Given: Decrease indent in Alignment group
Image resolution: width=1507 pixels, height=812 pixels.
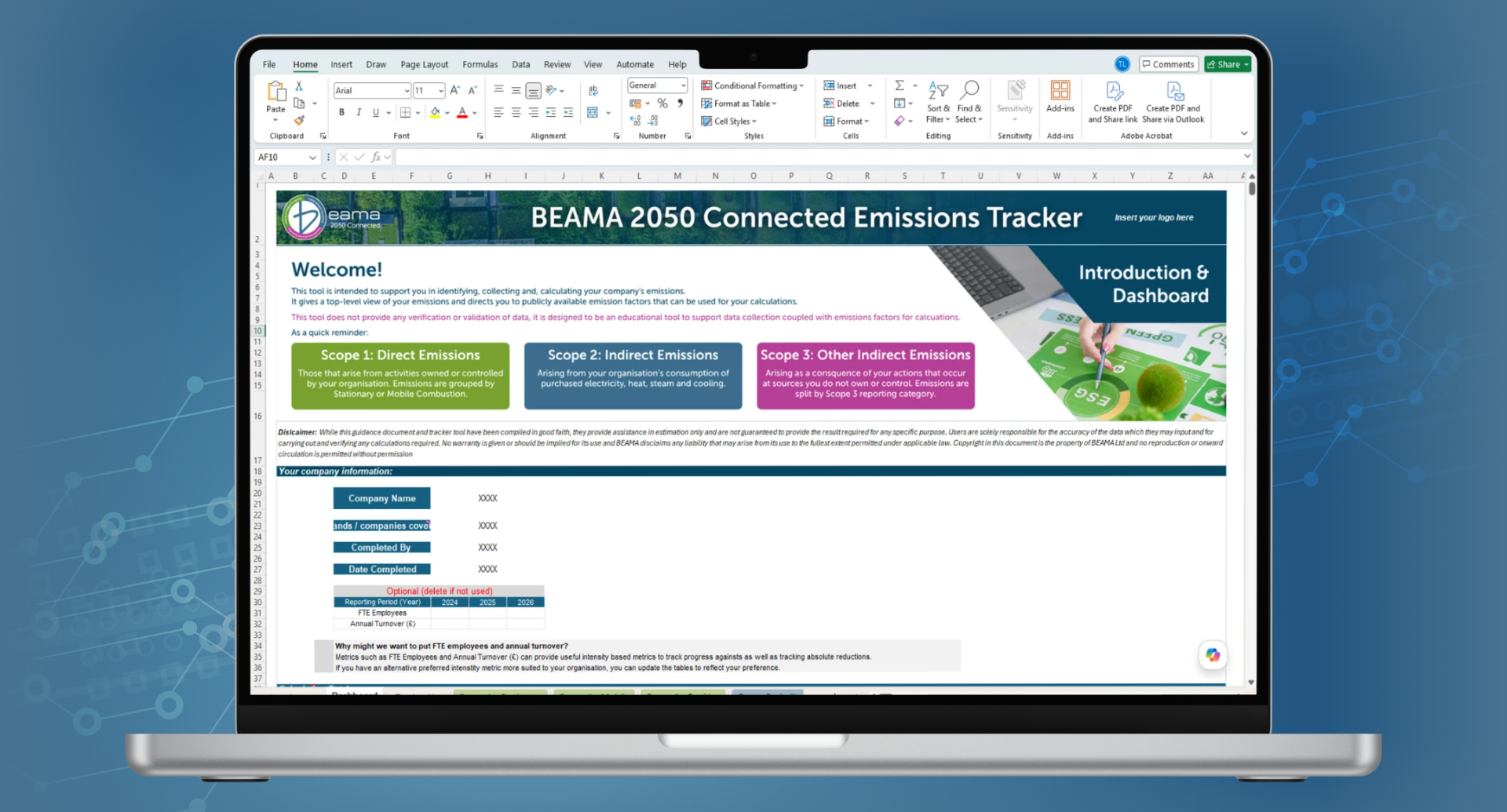Looking at the screenshot, I should 551,112.
